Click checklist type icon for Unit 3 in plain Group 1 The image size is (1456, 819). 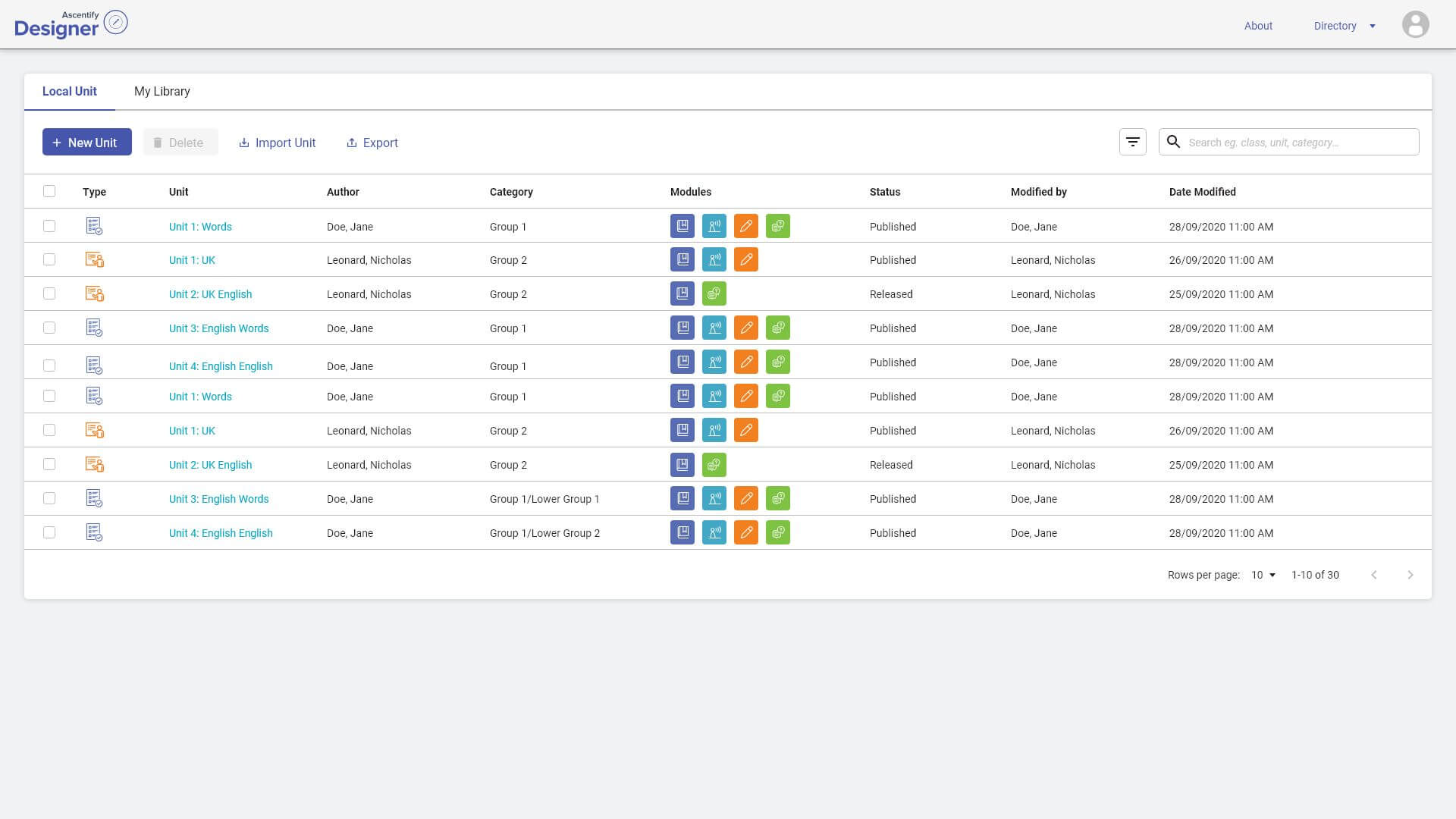click(94, 328)
